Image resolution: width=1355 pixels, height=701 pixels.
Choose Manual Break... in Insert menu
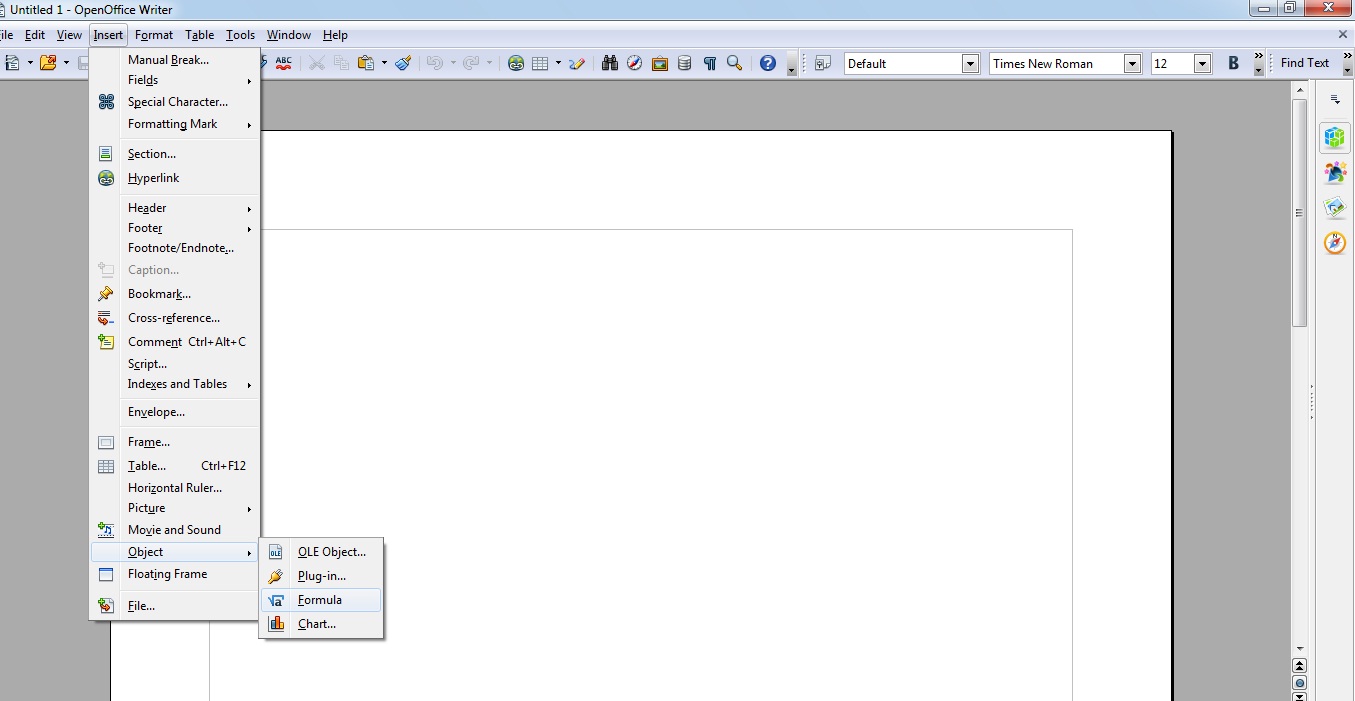tap(174, 60)
